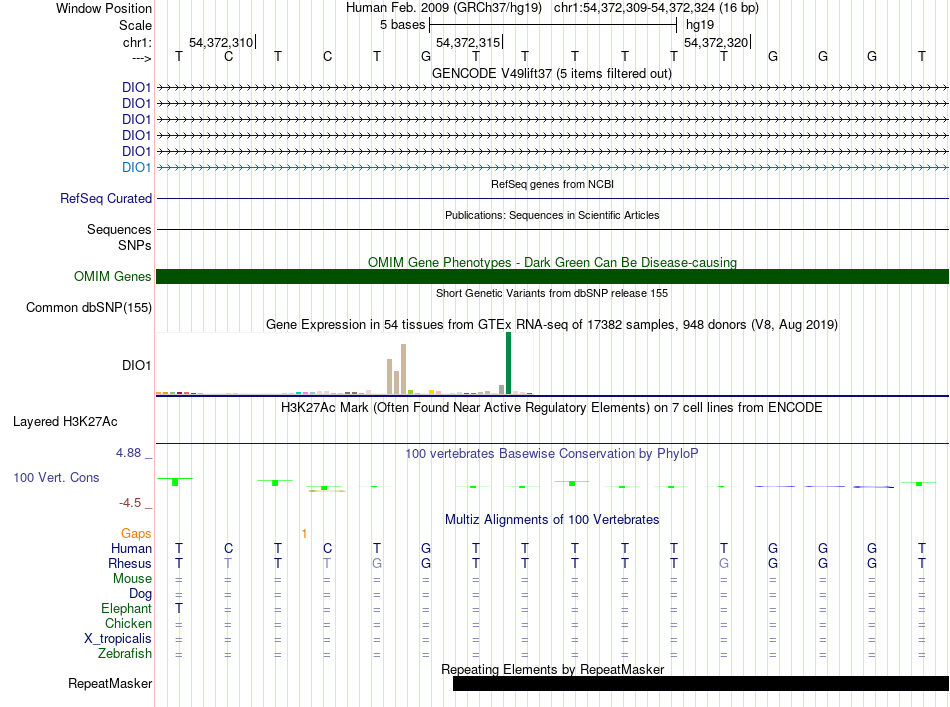Open 'Repeating Elements by RepeatMasker' track title
Image resolution: width=950 pixels, height=707 pixels.
point(552,669)
